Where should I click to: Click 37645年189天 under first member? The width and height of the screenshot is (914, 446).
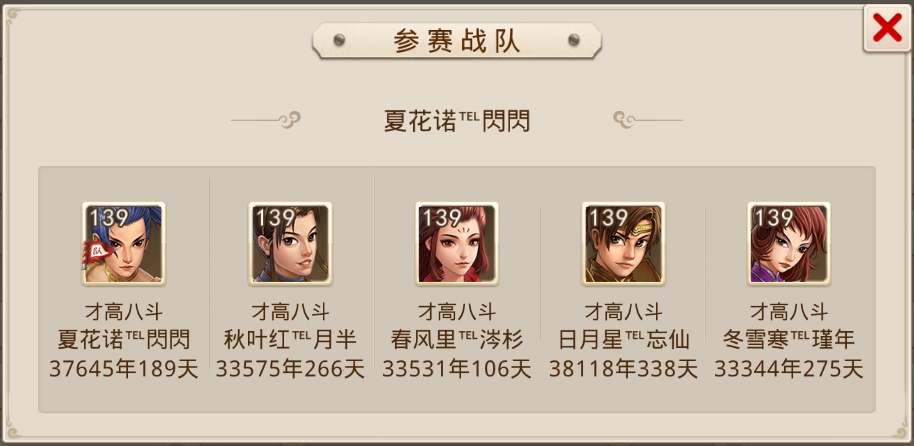(124, 368)
